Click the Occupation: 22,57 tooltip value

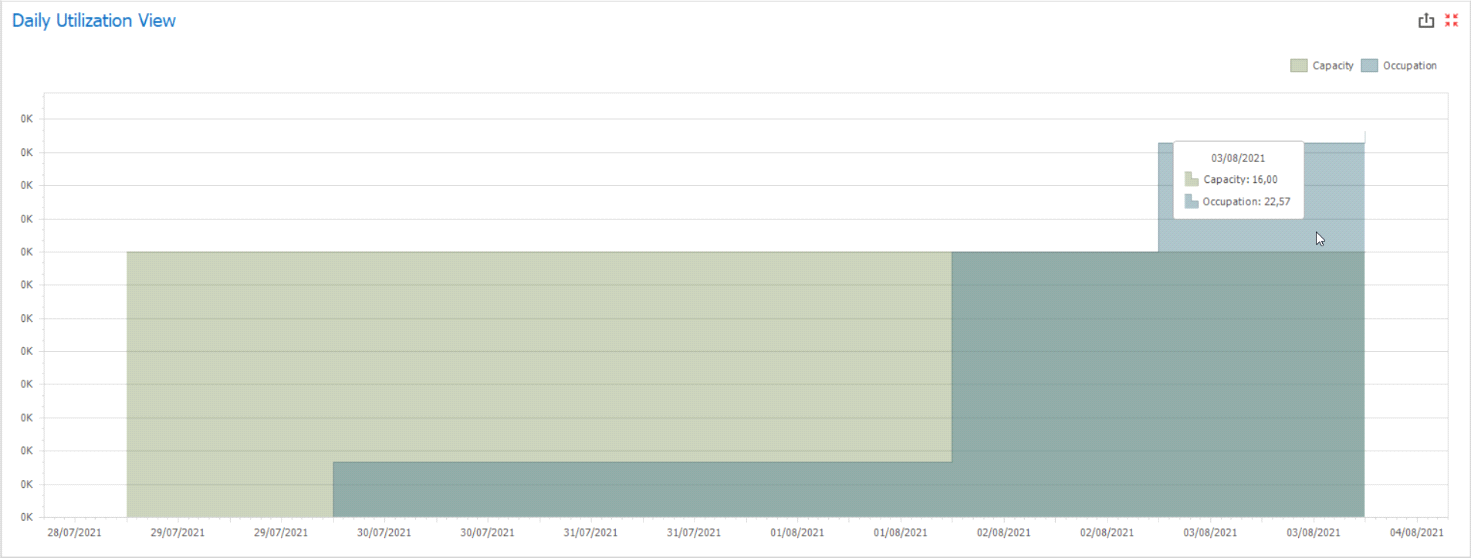point(1246,202)
